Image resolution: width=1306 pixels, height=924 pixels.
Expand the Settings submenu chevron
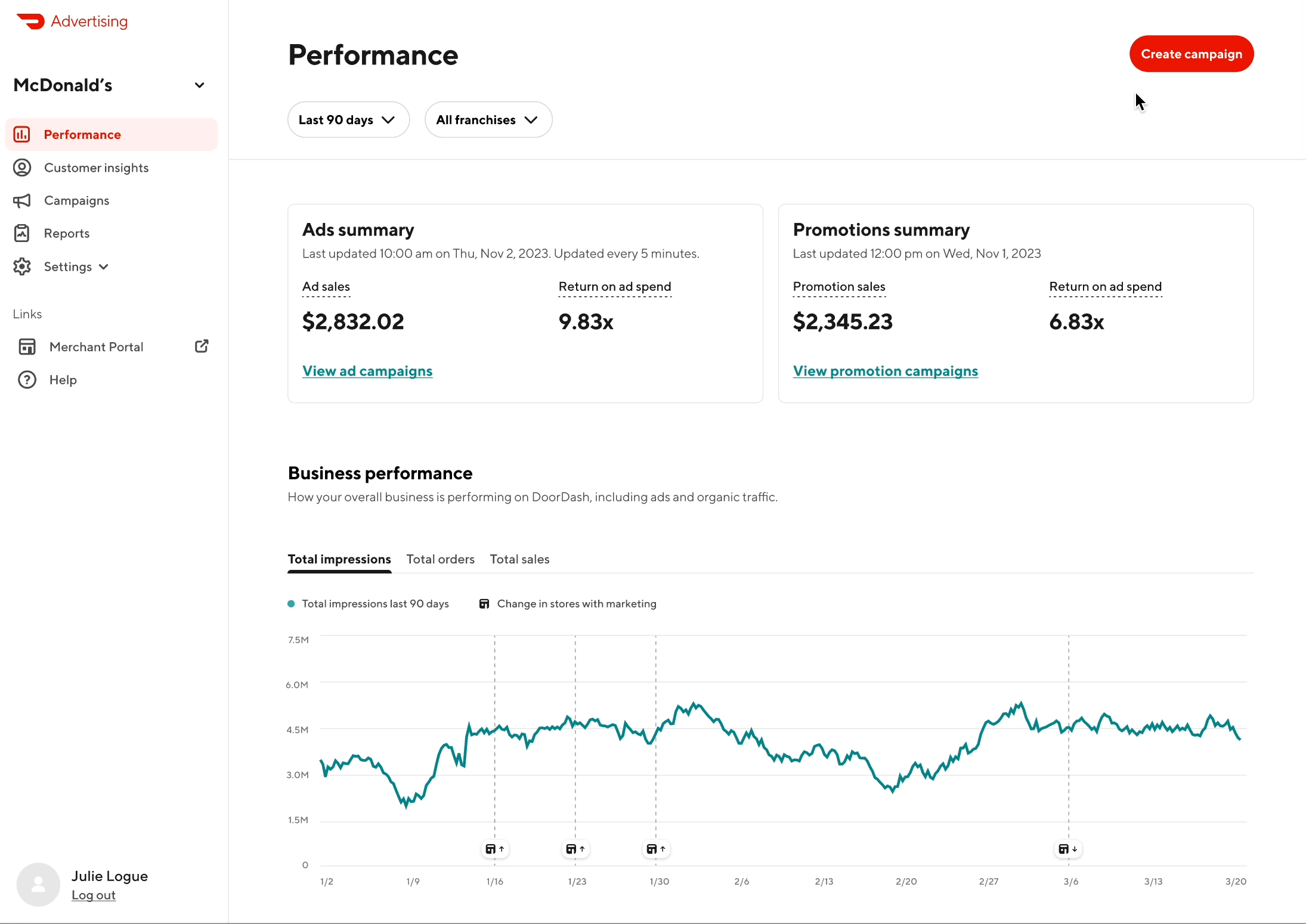104,266
